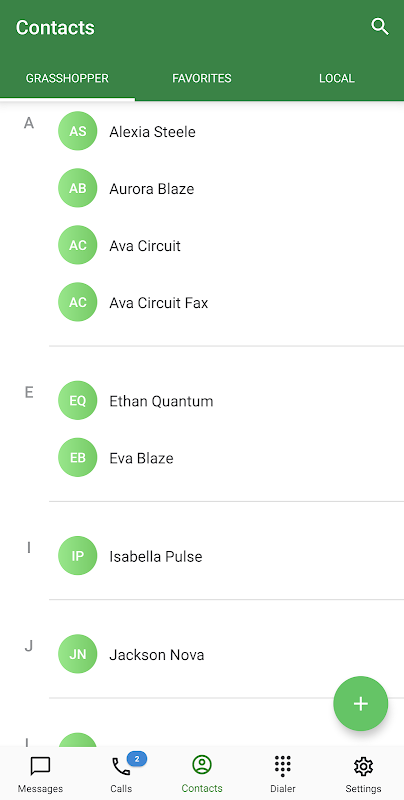The image size is (404, 800).
Task: Tap the green add contact plus button
Action: coord(361,704)
